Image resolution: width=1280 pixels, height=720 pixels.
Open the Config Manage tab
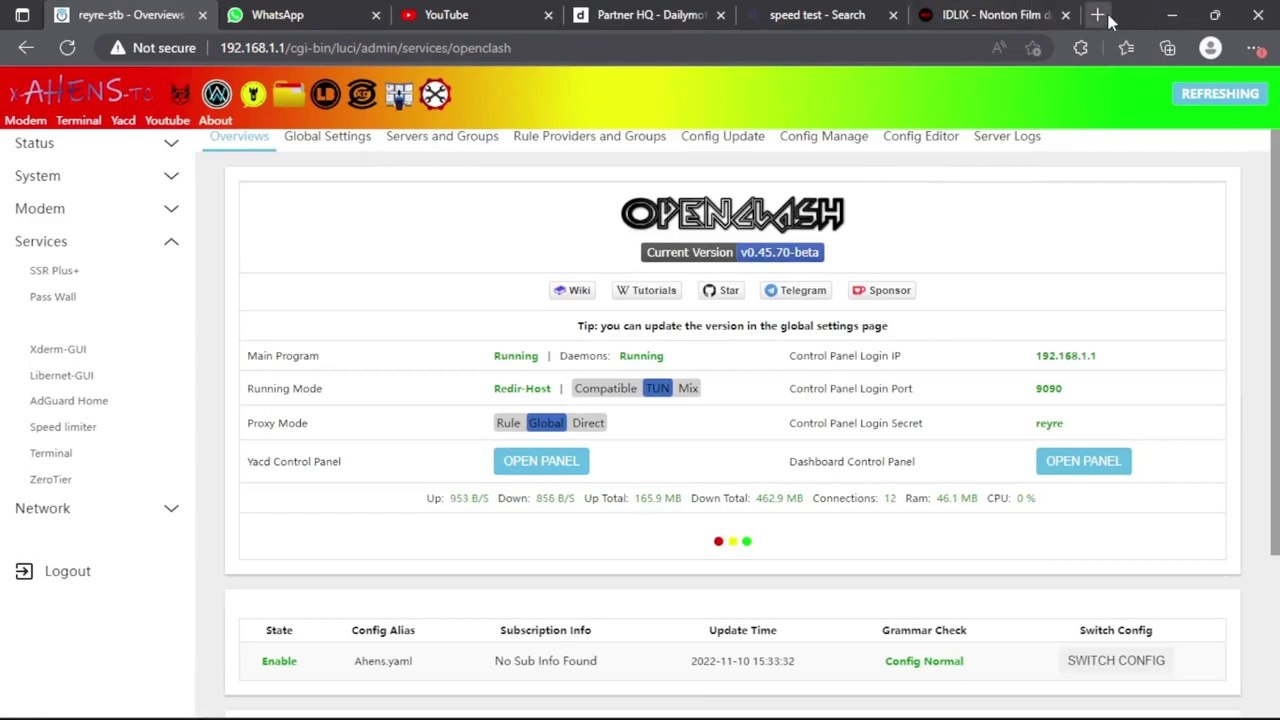coord(824,136)
